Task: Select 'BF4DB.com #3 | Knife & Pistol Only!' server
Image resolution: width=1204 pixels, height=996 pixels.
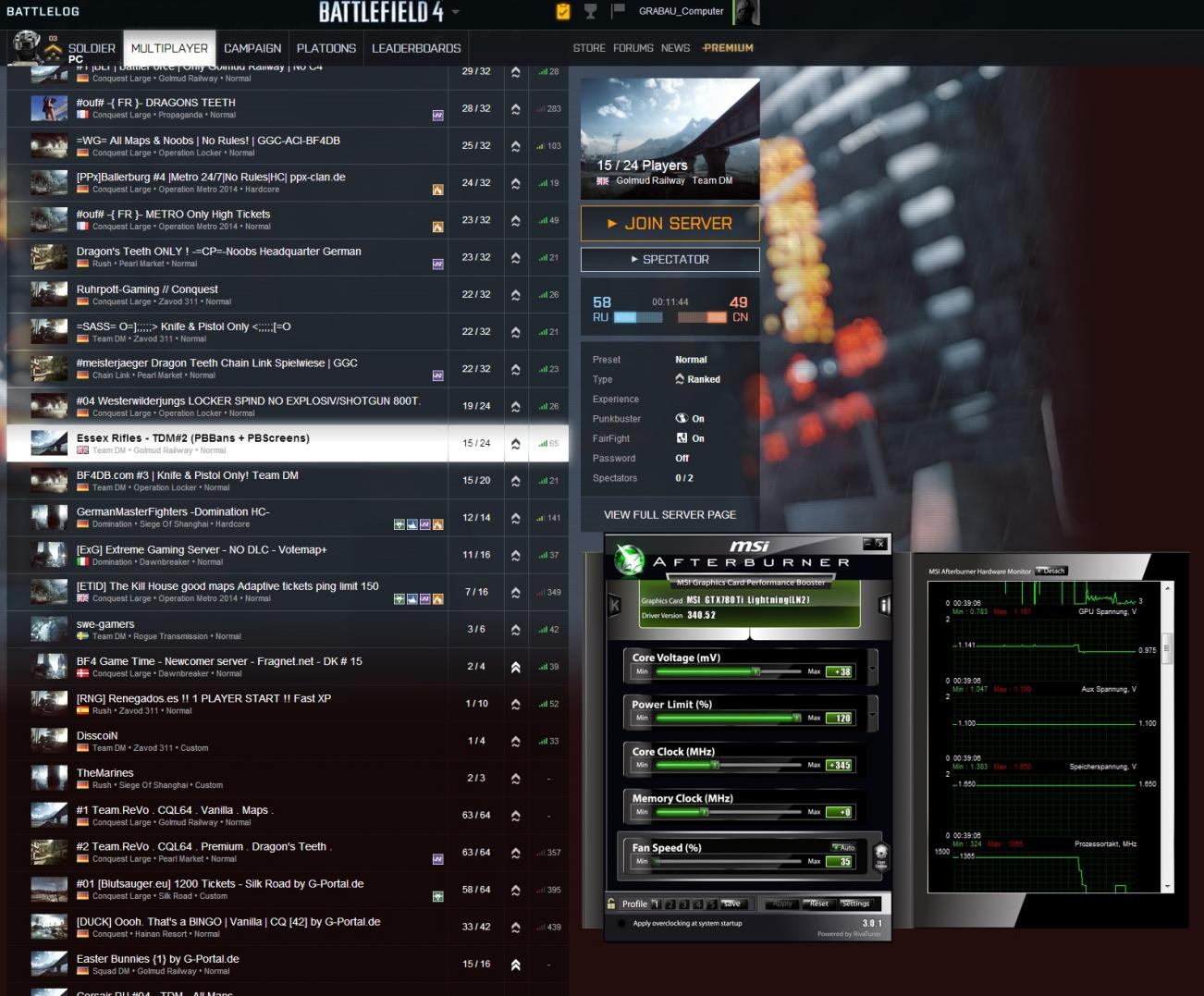Action: point(288,480)
